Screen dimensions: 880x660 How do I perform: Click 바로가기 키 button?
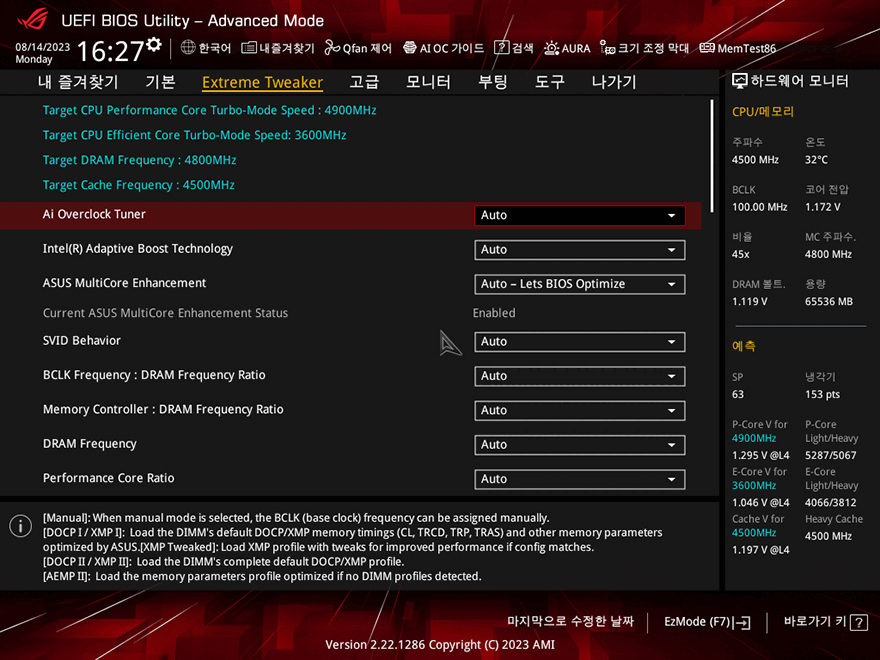(825, 621)
